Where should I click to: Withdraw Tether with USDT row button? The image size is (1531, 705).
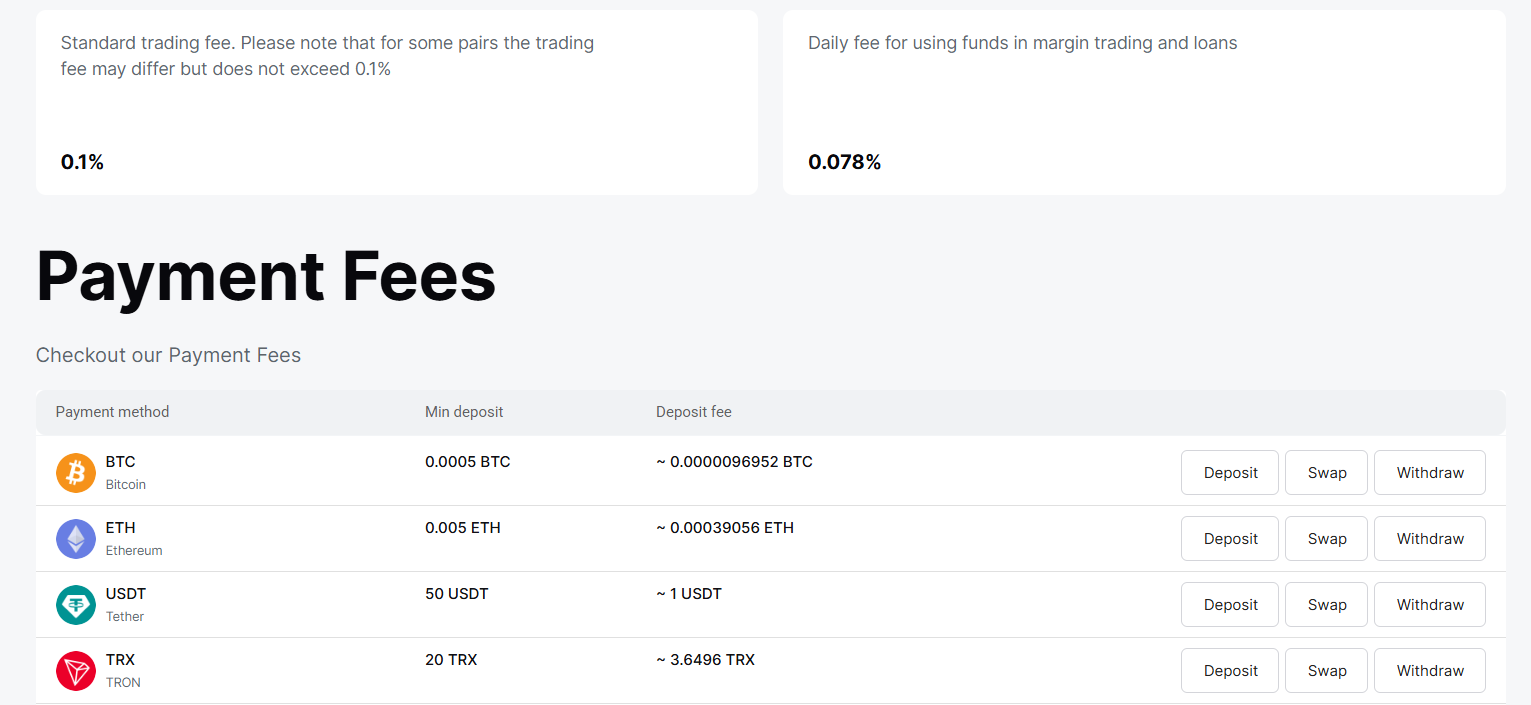1429,604
